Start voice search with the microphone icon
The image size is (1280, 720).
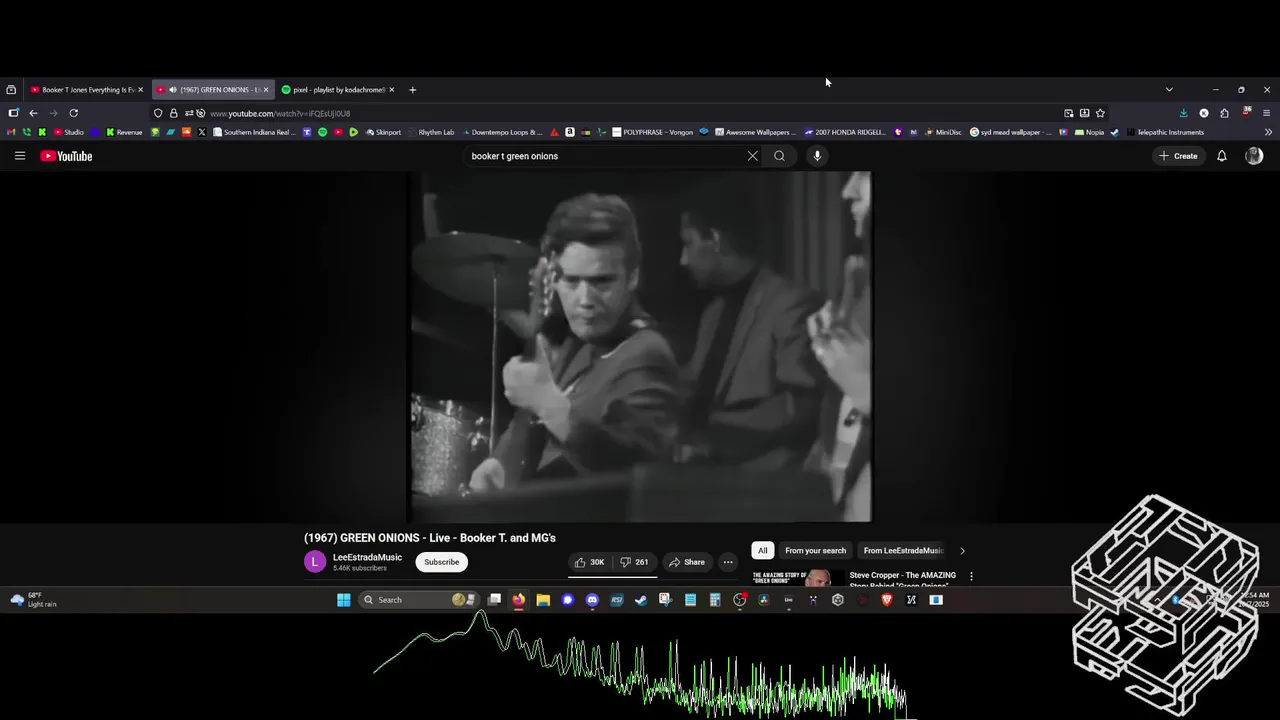click(x=817, y=156)
